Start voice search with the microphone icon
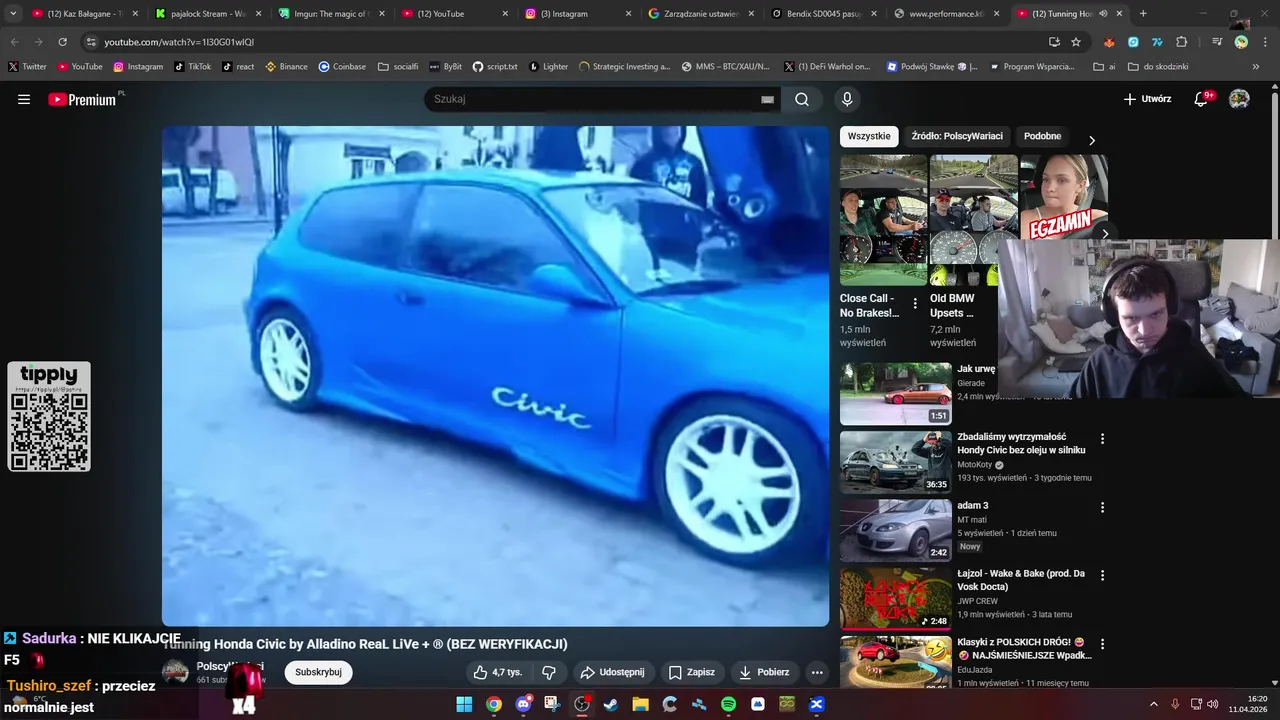 pos(847,99)
